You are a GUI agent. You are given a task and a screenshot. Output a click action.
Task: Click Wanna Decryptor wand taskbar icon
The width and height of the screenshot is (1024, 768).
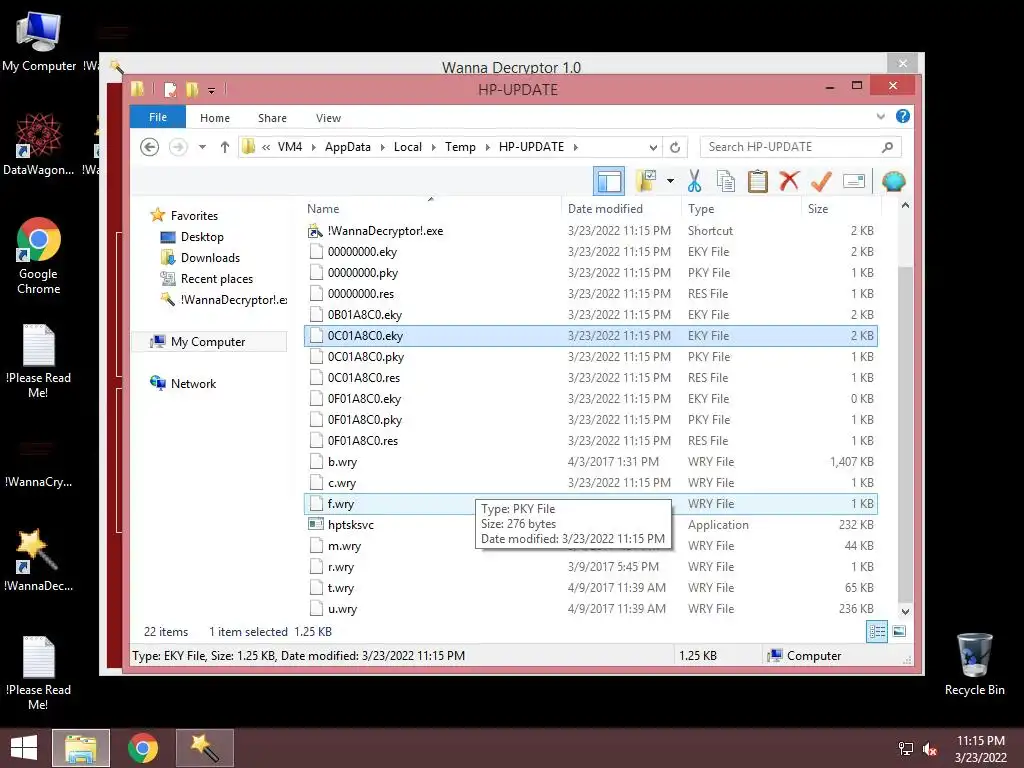(204, 748)
